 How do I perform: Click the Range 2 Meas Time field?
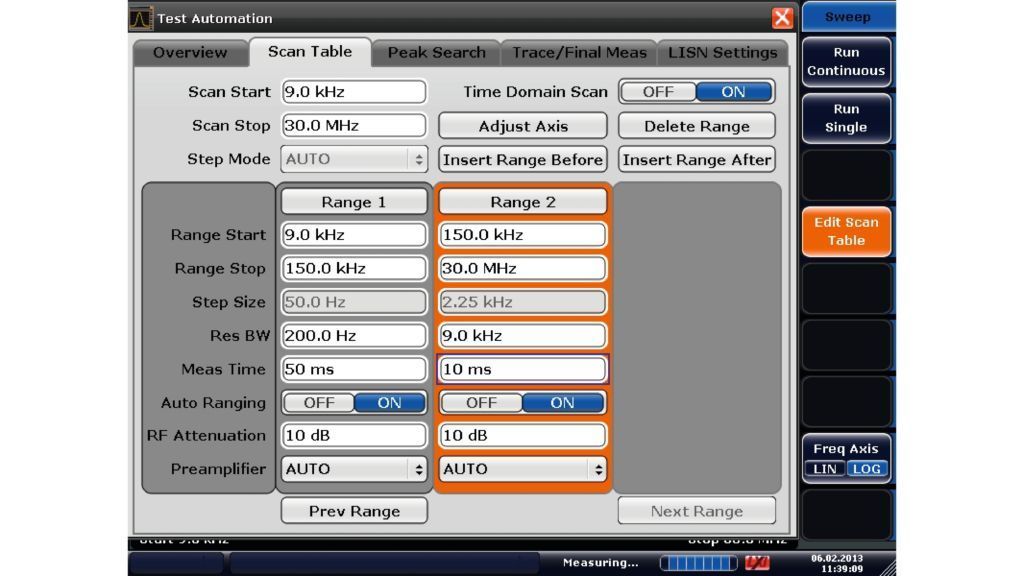(523, 369)
